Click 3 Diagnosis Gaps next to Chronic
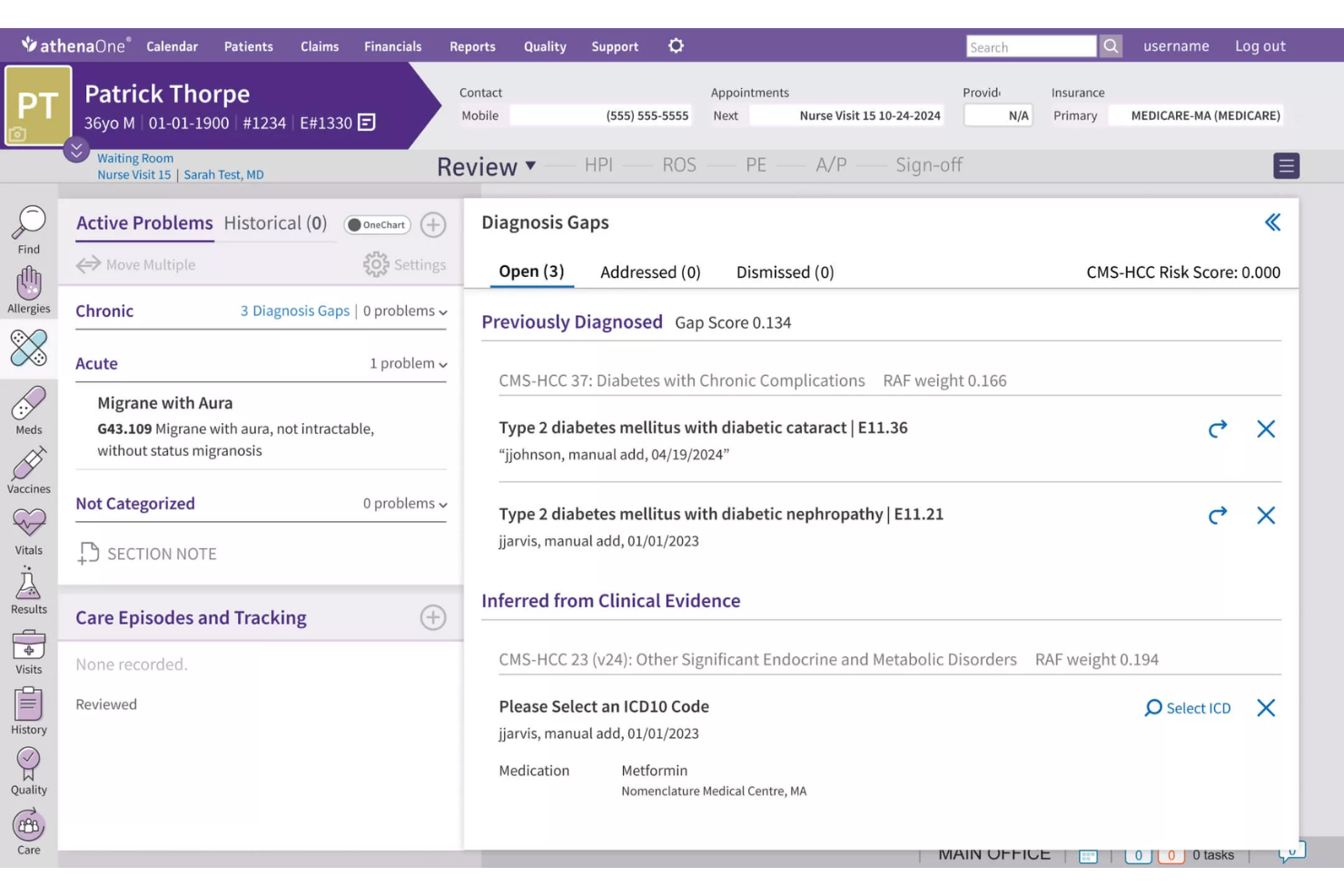The height and width of the screenshot is (896, 1344). (x=294, y=310)
